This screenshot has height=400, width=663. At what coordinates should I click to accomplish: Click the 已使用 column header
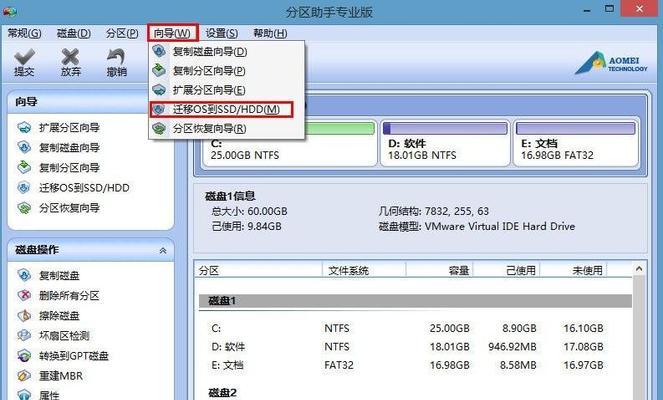pos(507,270)
